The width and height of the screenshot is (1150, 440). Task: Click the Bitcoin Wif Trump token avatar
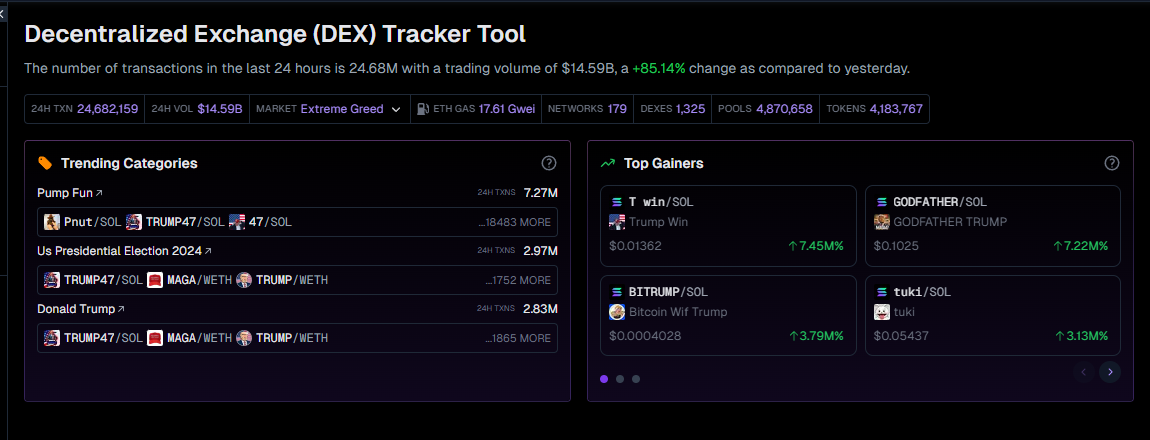617,312
